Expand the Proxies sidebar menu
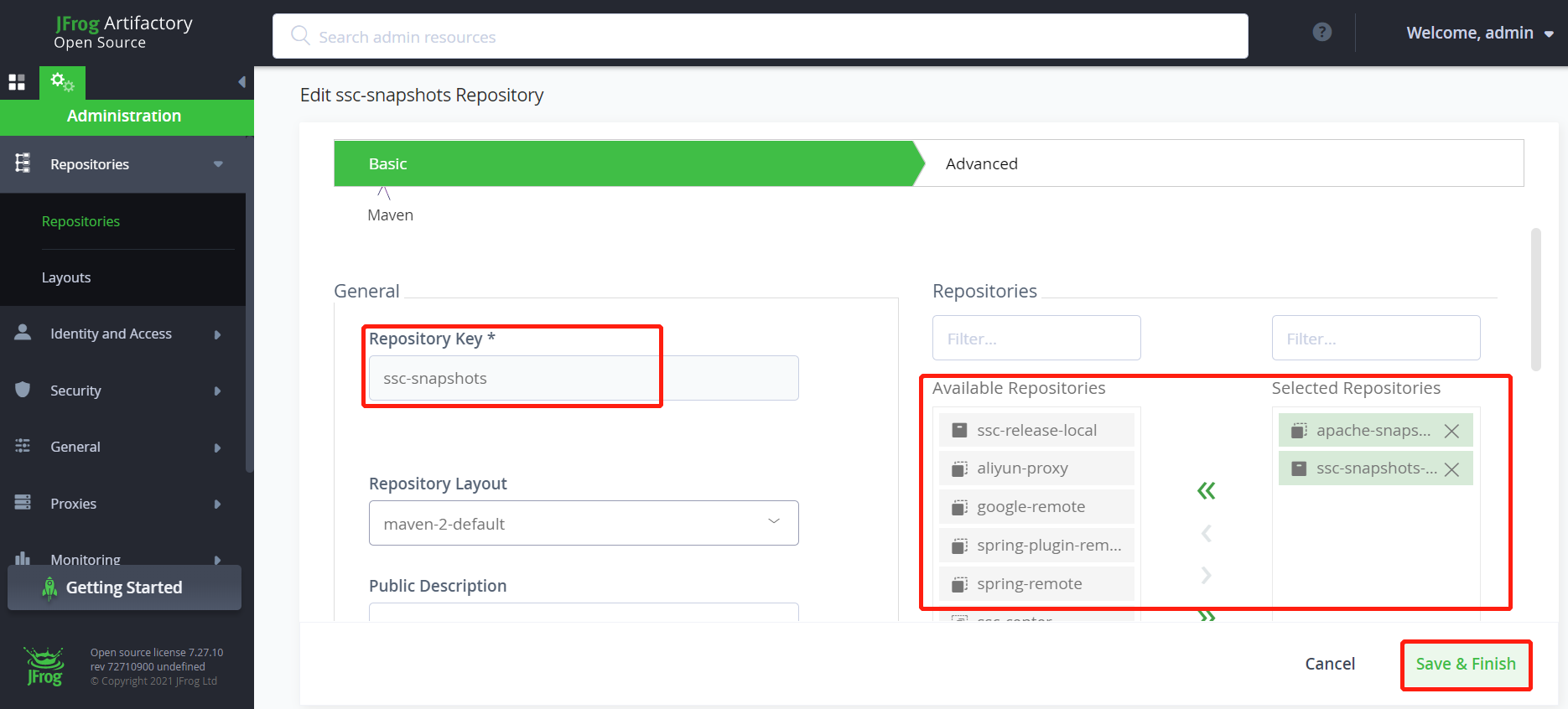The height and width of the screenshot is (709, 1568). pyautogui.click(x=217, y=504)
